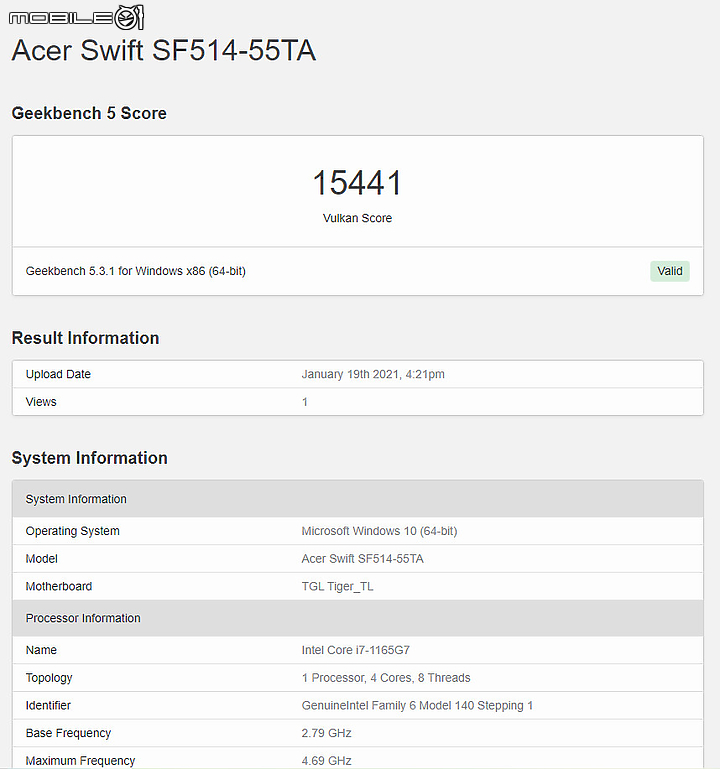Click the Result Information heading
720x769 pixels.
click(85, 338)
